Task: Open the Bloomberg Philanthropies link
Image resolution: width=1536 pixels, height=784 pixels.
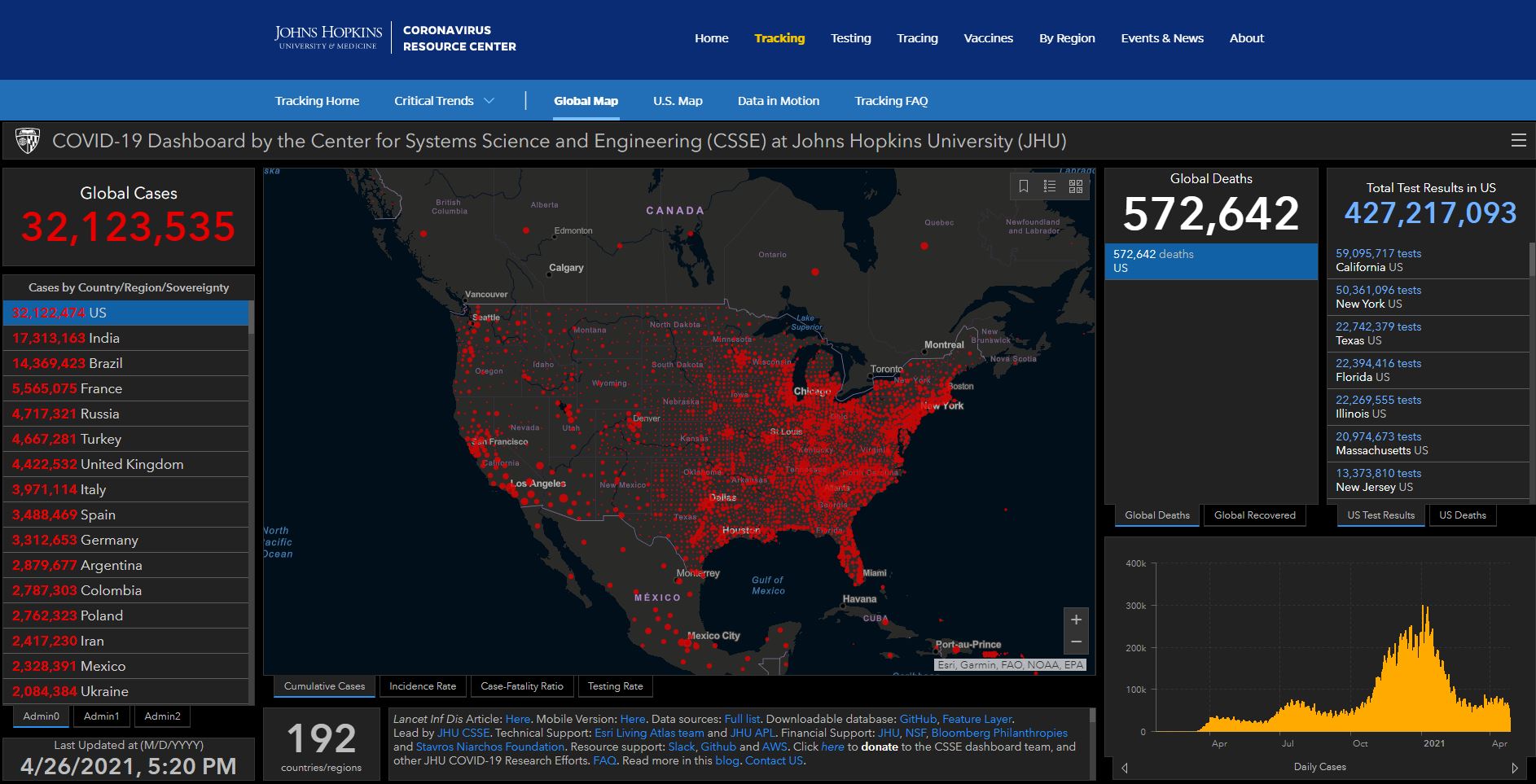Action: tap(999, 734)
